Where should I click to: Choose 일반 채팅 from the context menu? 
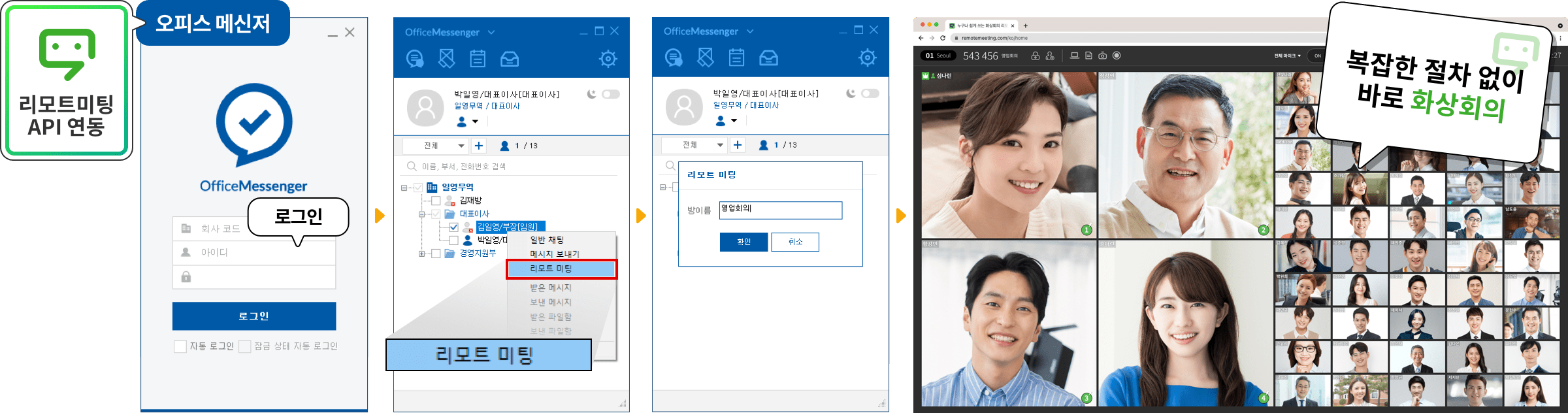click(x=562, y=240)
